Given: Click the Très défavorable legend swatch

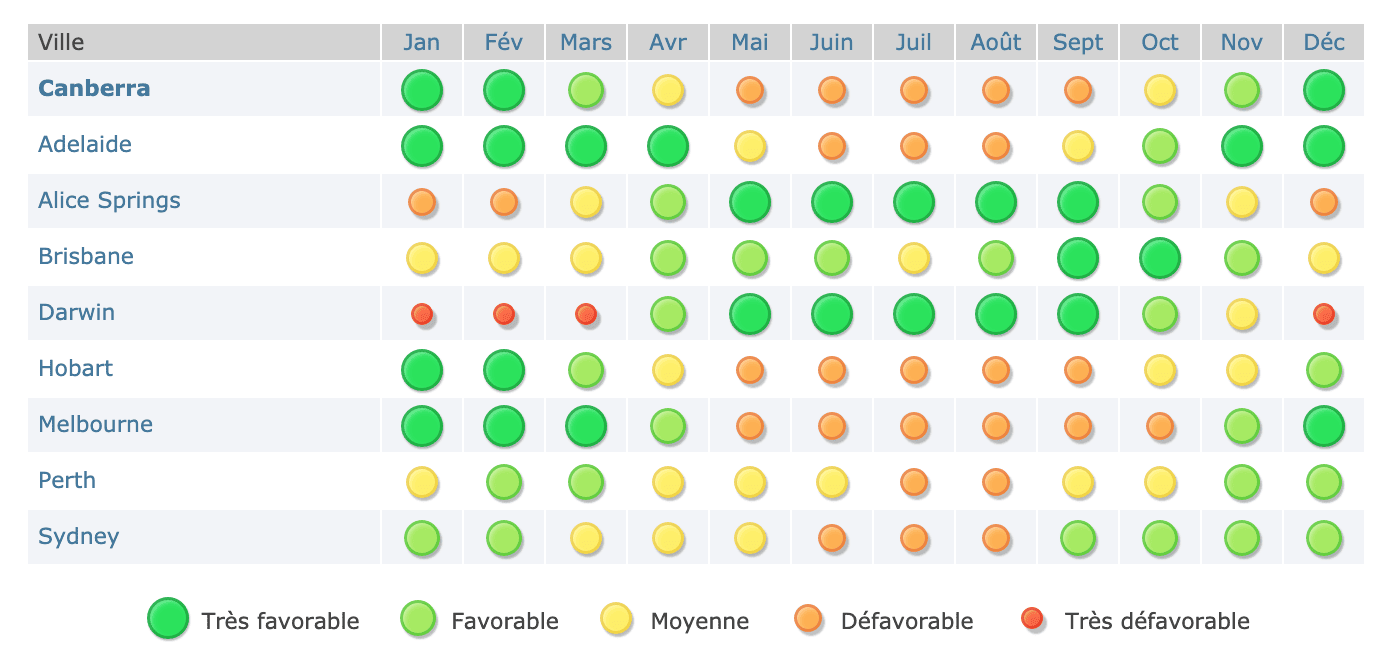Looking at the screenshot, I should click(1032, 619).
